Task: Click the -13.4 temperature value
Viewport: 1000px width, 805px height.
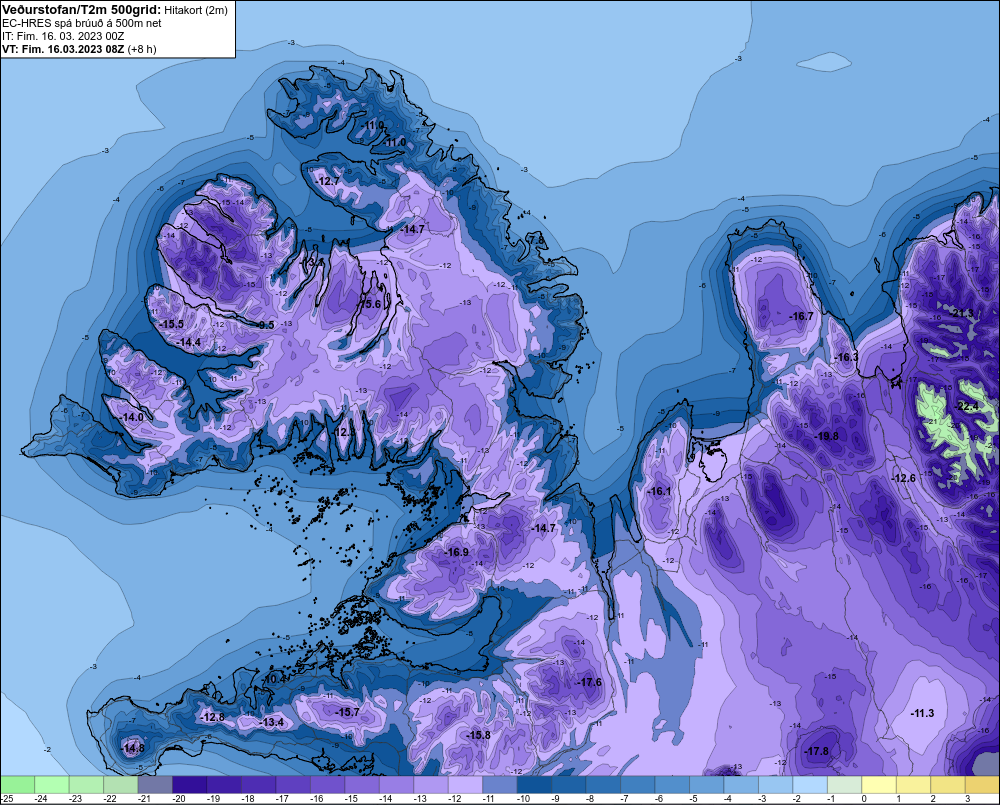Action: (x=272, y=723)
